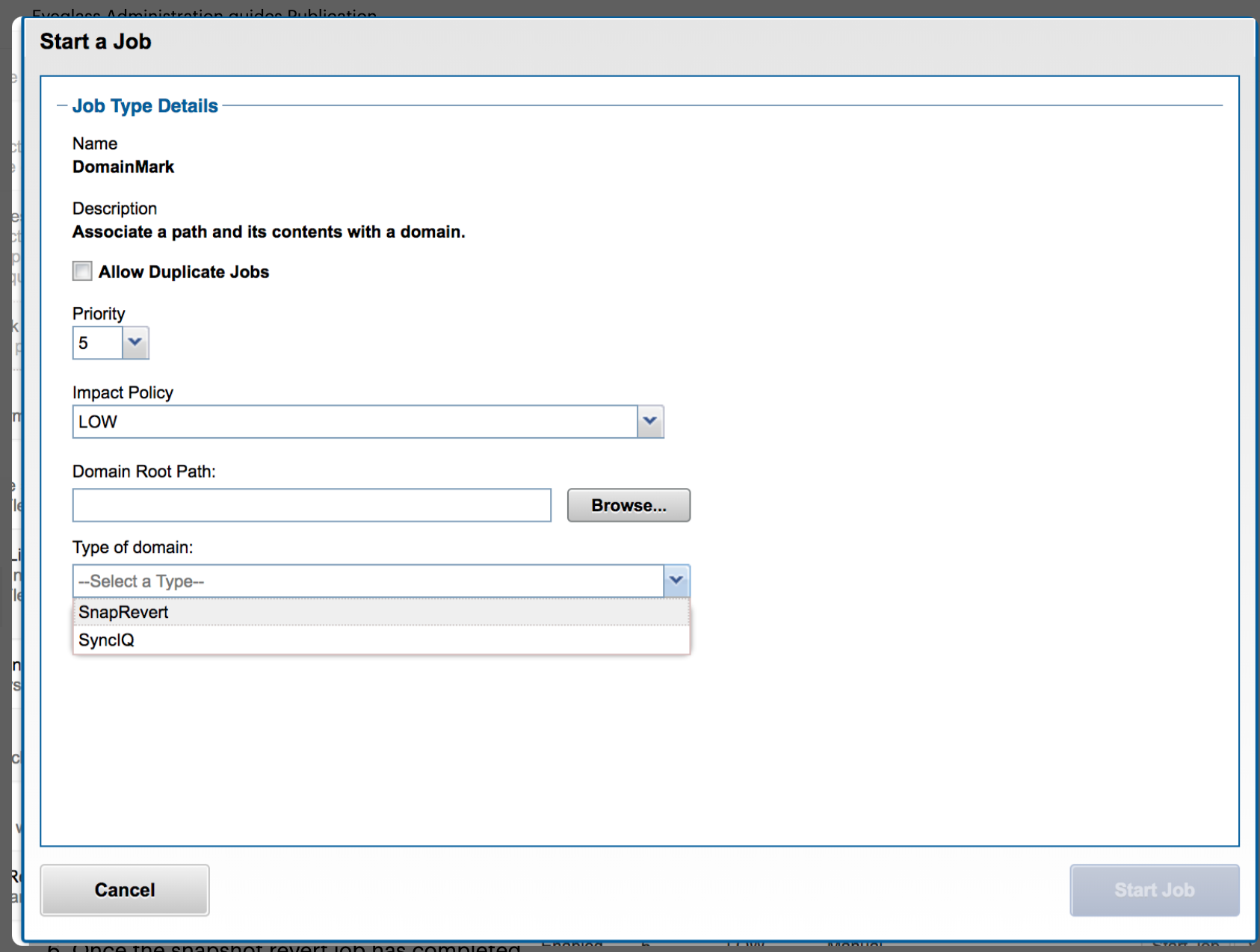Viewport: 1260px width, 952px height.
Task: Click the Domain Root Path input field
Action: pos(312,505)
